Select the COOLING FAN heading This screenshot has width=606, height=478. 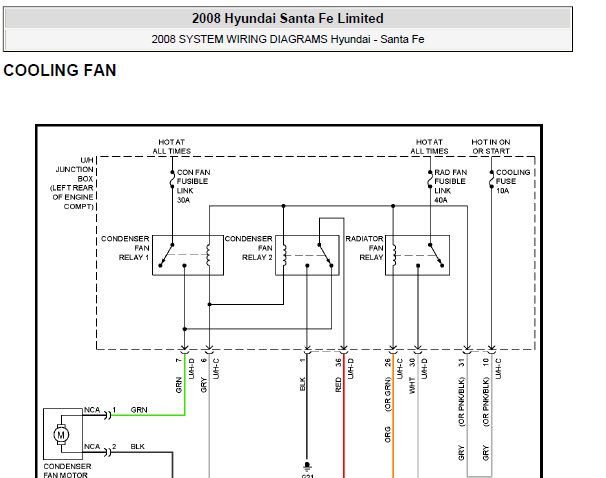point(60,70)
